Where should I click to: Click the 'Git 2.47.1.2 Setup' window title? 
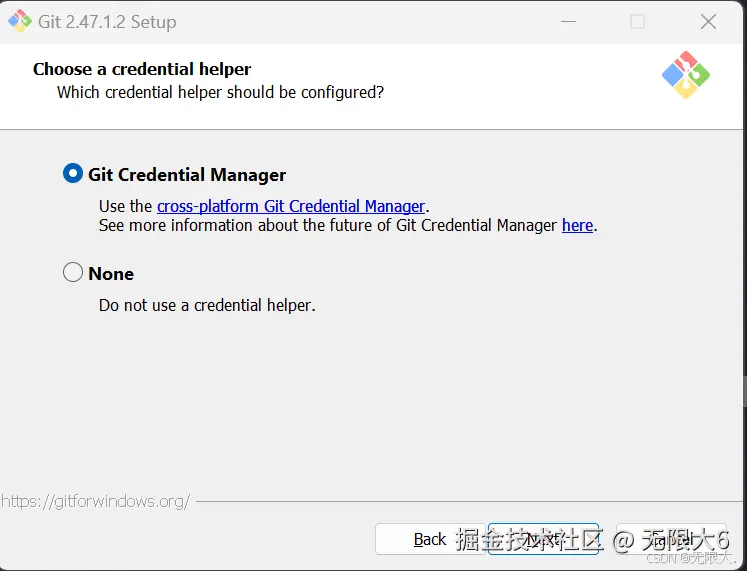click(107, 22)
